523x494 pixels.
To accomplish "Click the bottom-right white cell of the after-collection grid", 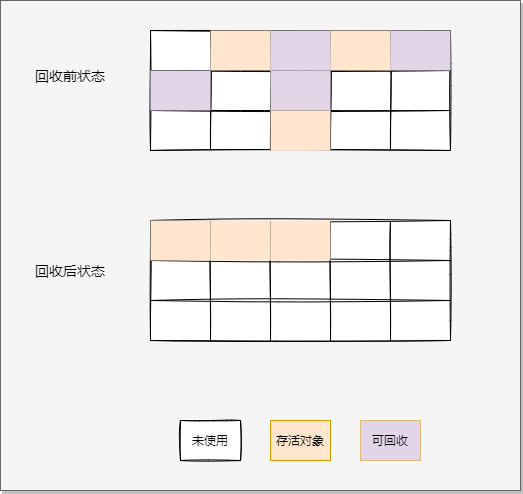I will [421, 321].
